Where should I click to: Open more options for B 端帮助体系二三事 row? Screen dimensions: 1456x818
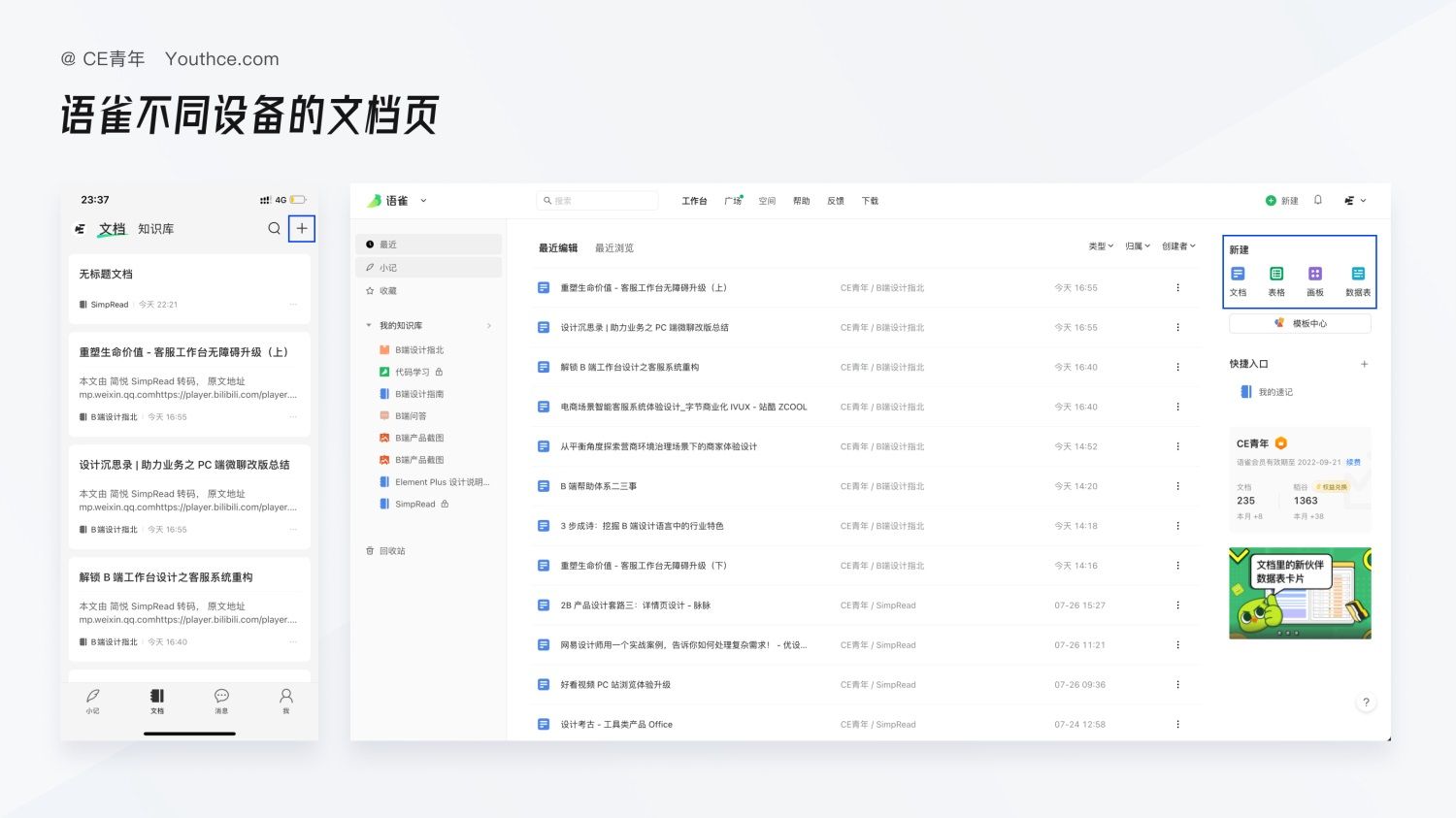coord(1177,486)
